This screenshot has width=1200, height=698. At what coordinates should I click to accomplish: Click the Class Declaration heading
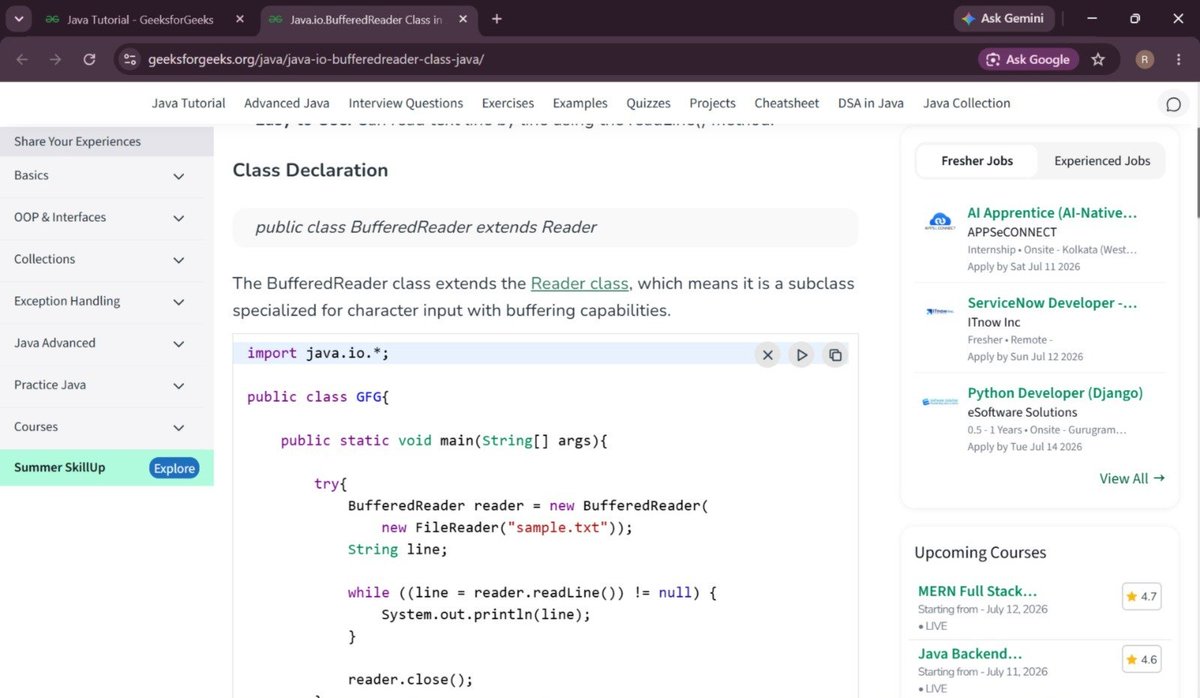point(310,170)
